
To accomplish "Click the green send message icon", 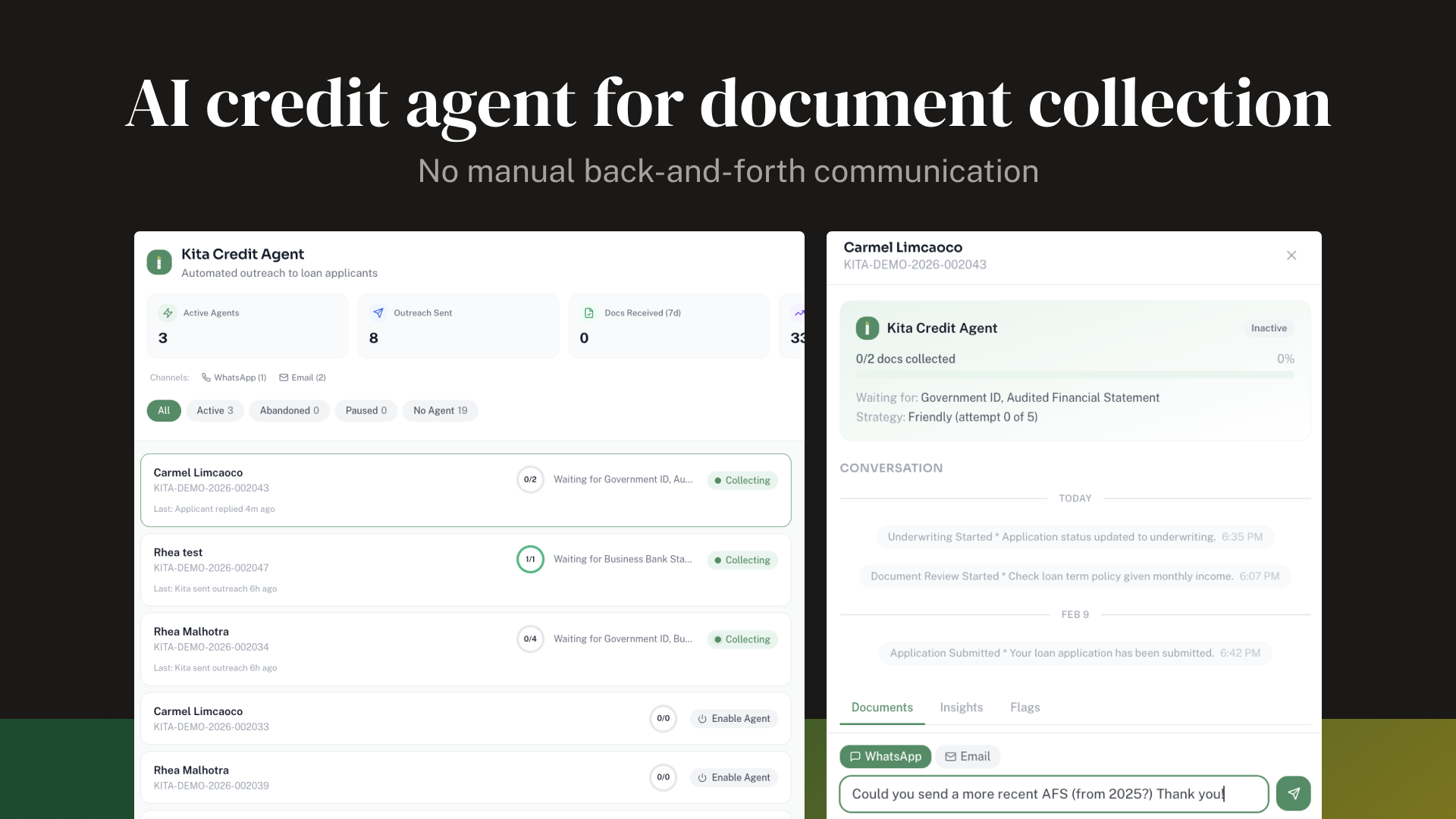I will (x=1293, y=793).
